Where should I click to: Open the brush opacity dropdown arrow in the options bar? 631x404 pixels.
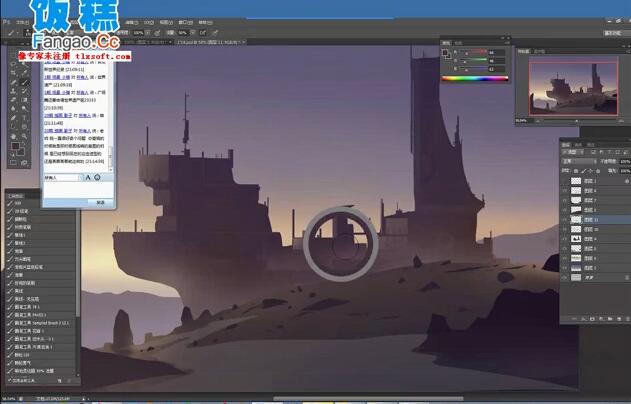[148, 33]
